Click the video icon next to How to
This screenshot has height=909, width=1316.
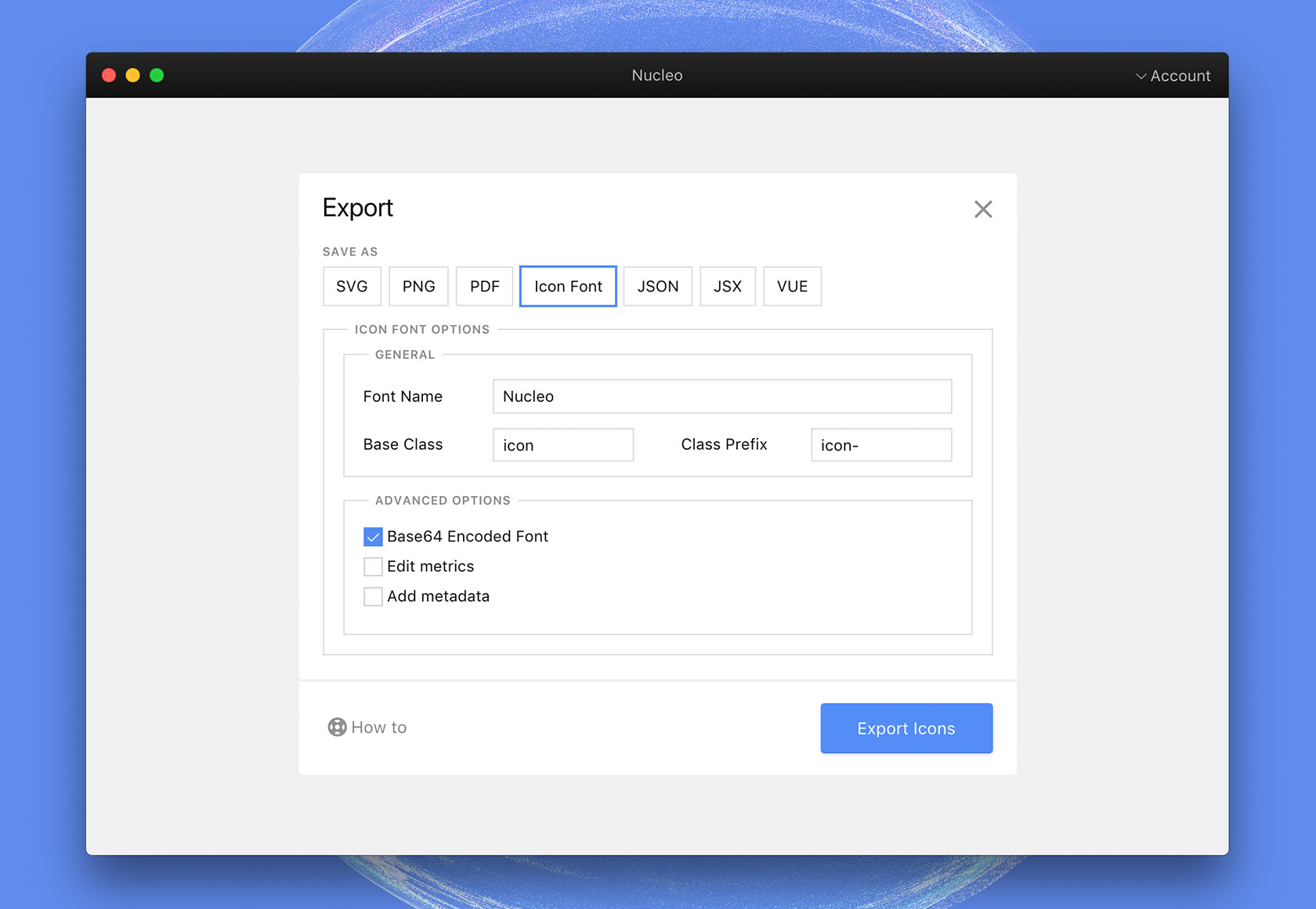click(x=337, y=727)
